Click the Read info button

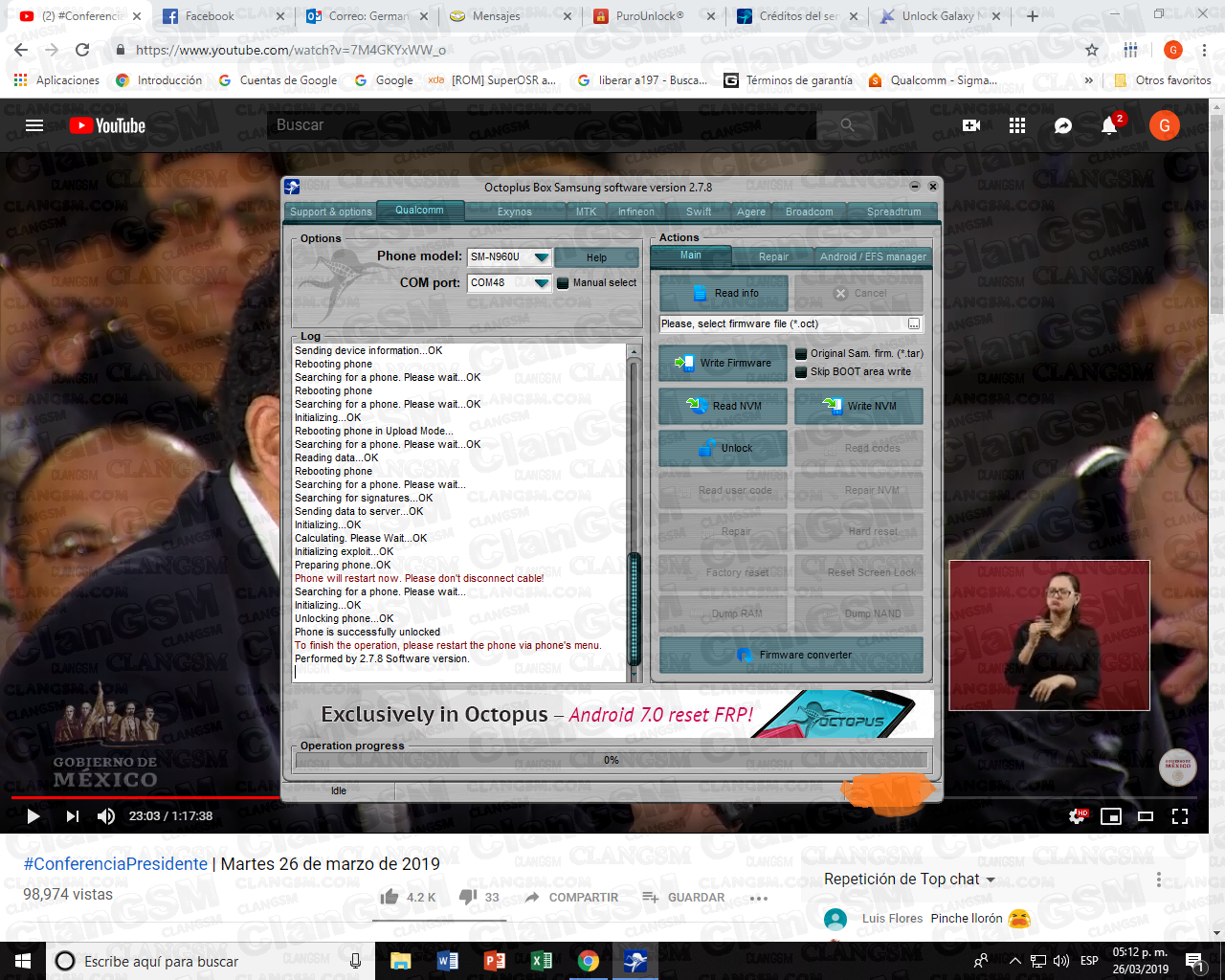[x=724, y=293]
